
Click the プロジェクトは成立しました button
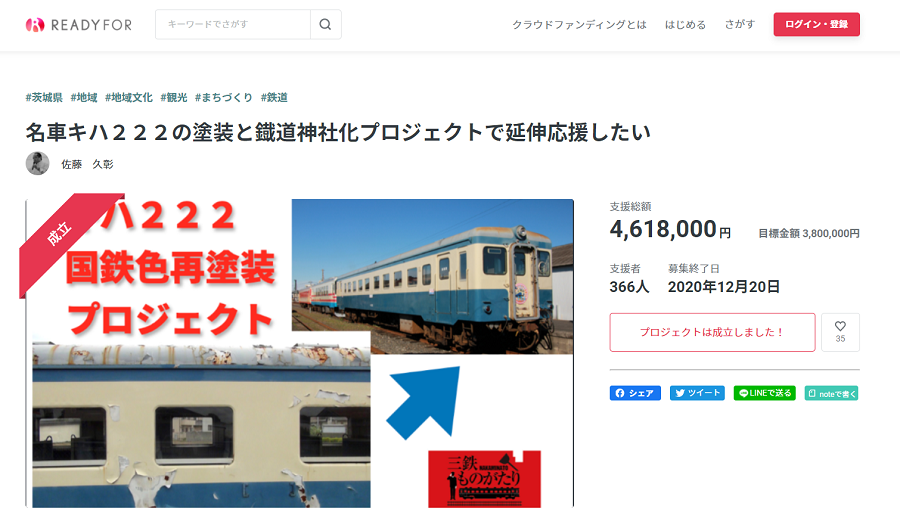tap(712, 332)
